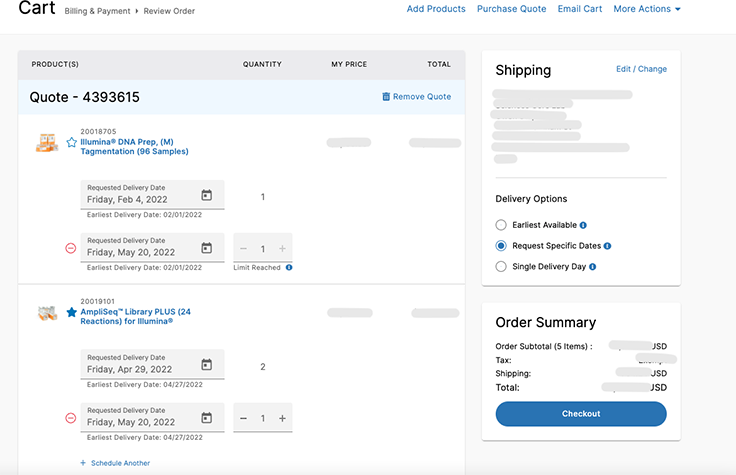Click info icon beside Single Delivery Day
The image size is (736, 475).
click(x=593, y=267)
